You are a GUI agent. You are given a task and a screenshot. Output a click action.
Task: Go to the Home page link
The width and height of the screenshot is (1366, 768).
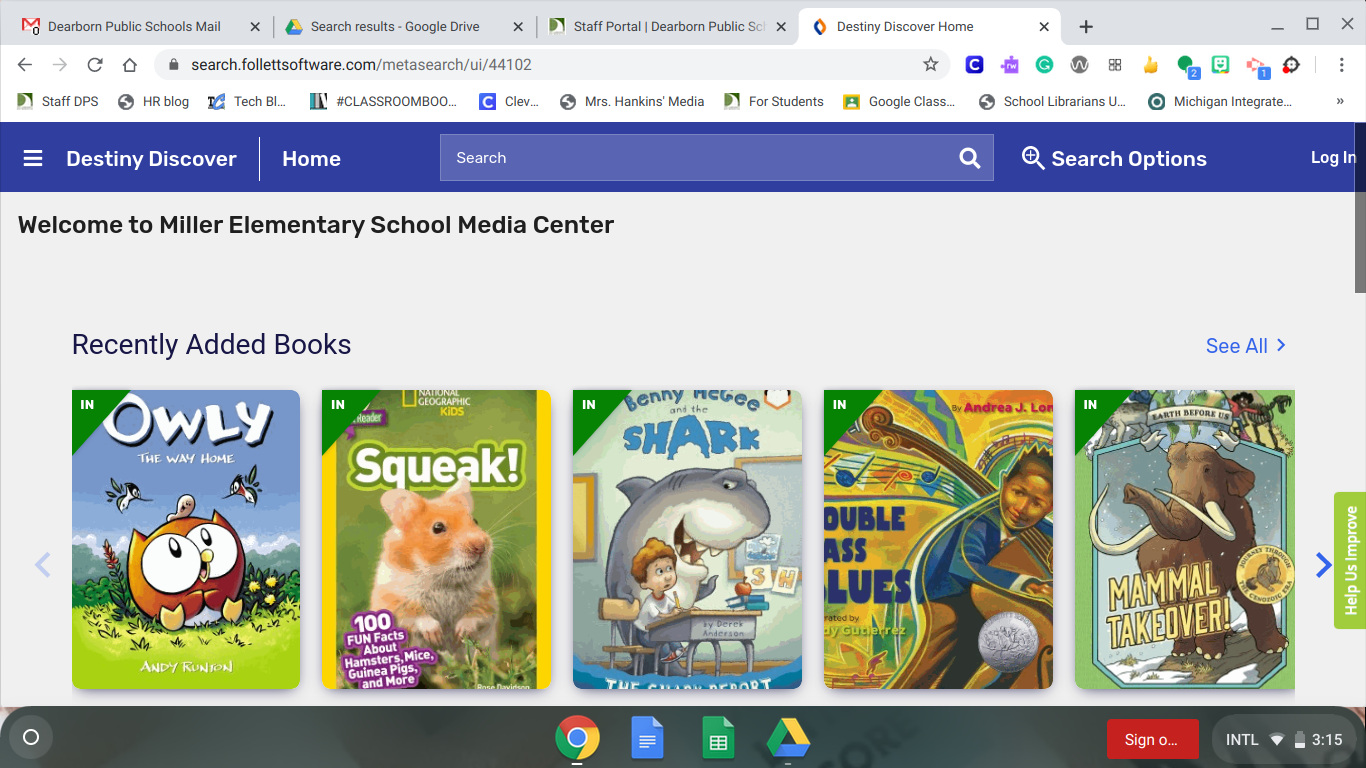pos(311,158)
